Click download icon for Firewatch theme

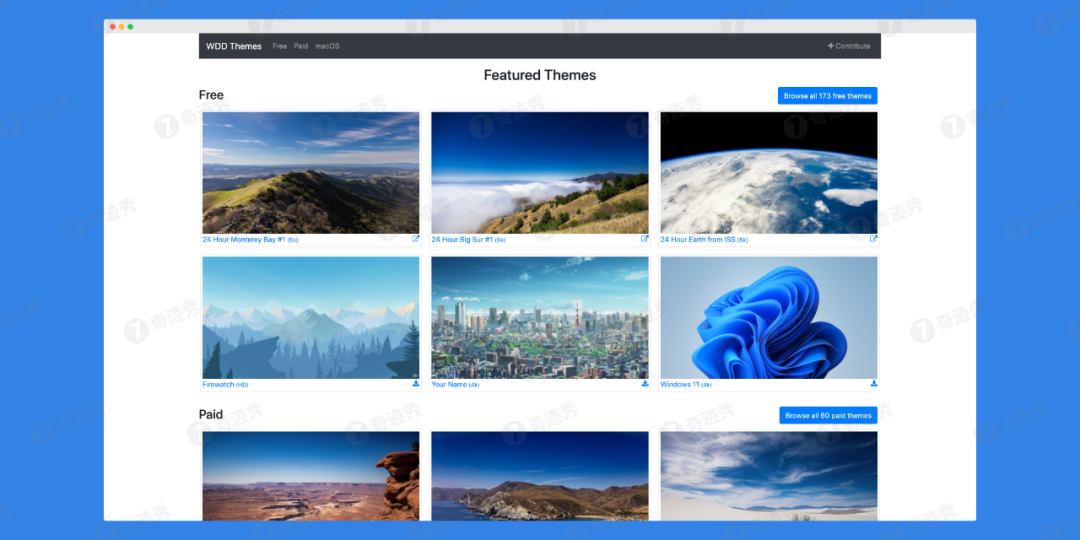click(415, 384)
